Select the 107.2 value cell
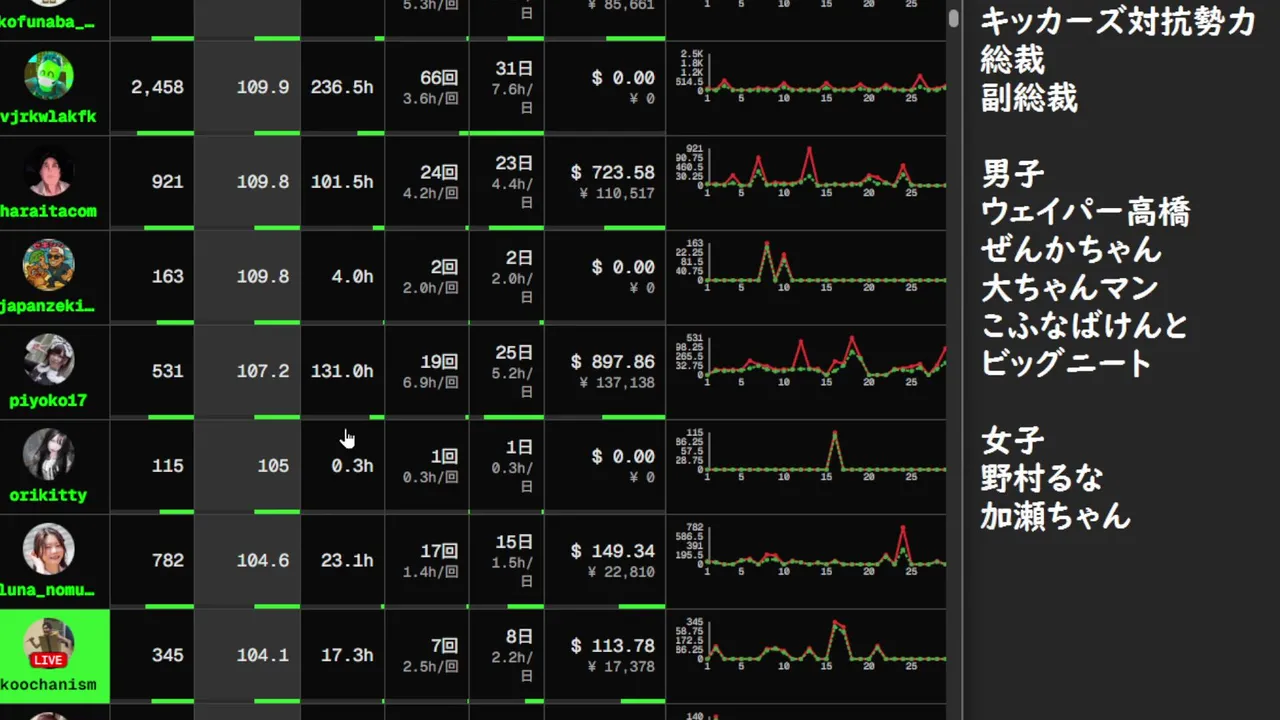 247,371
